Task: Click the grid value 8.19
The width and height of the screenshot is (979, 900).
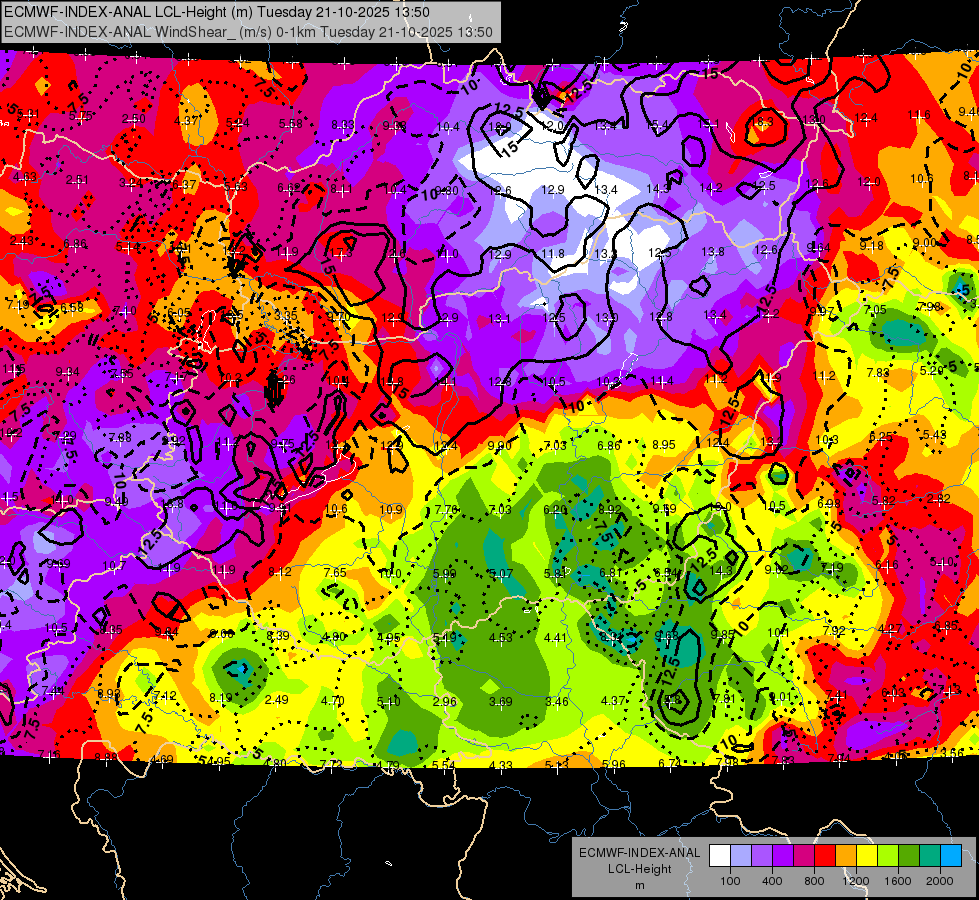Action: point(221,698)
